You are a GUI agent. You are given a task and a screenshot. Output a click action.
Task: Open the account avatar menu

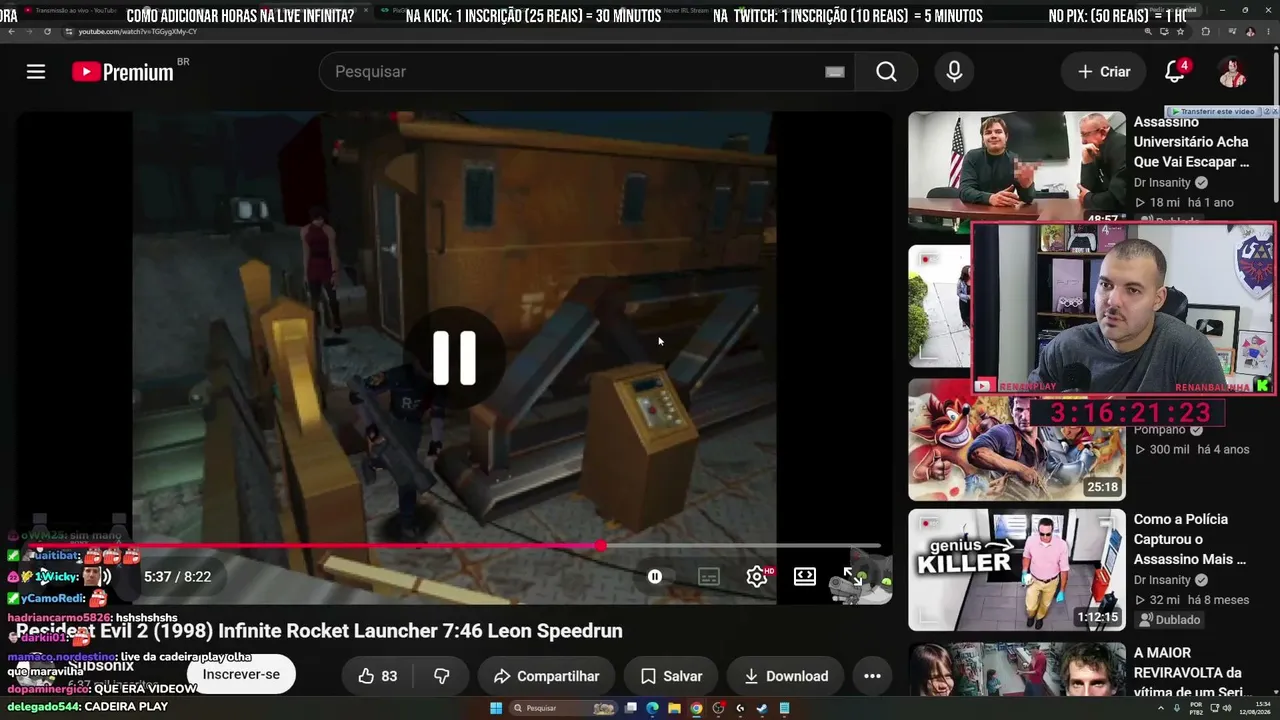(1232, 71)
